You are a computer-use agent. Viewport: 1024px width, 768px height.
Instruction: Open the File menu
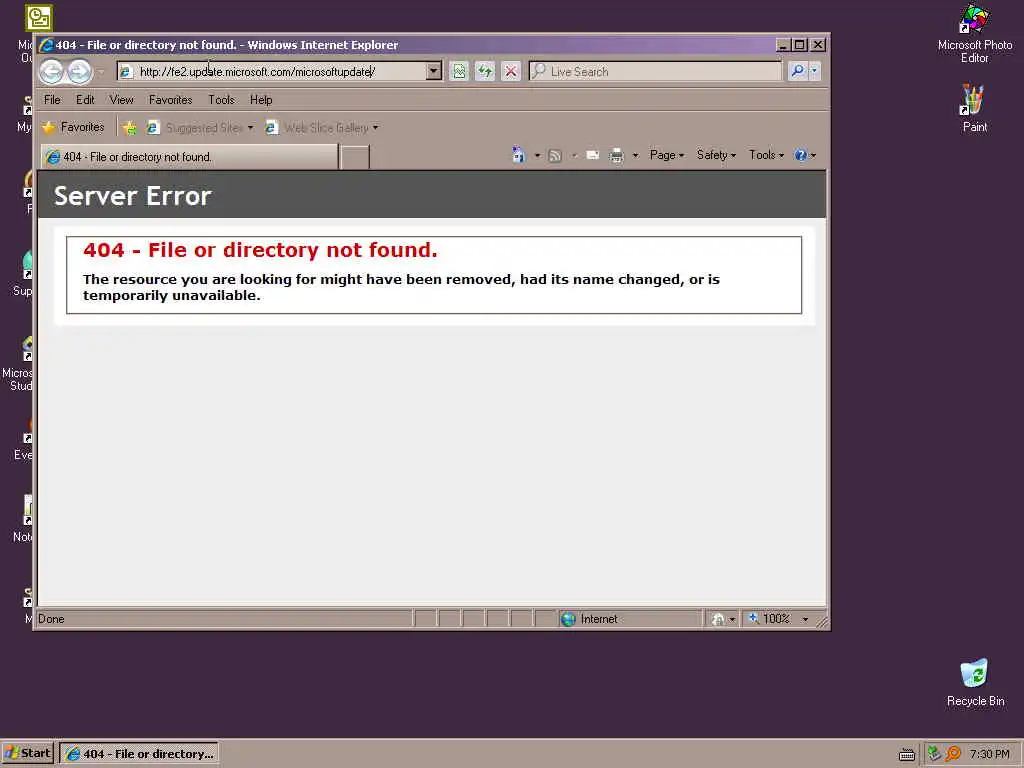tap(52, 100)
